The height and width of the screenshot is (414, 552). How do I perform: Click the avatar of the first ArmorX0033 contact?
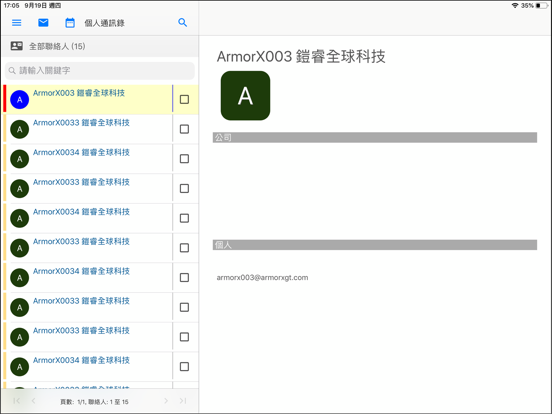coord(20,129)
